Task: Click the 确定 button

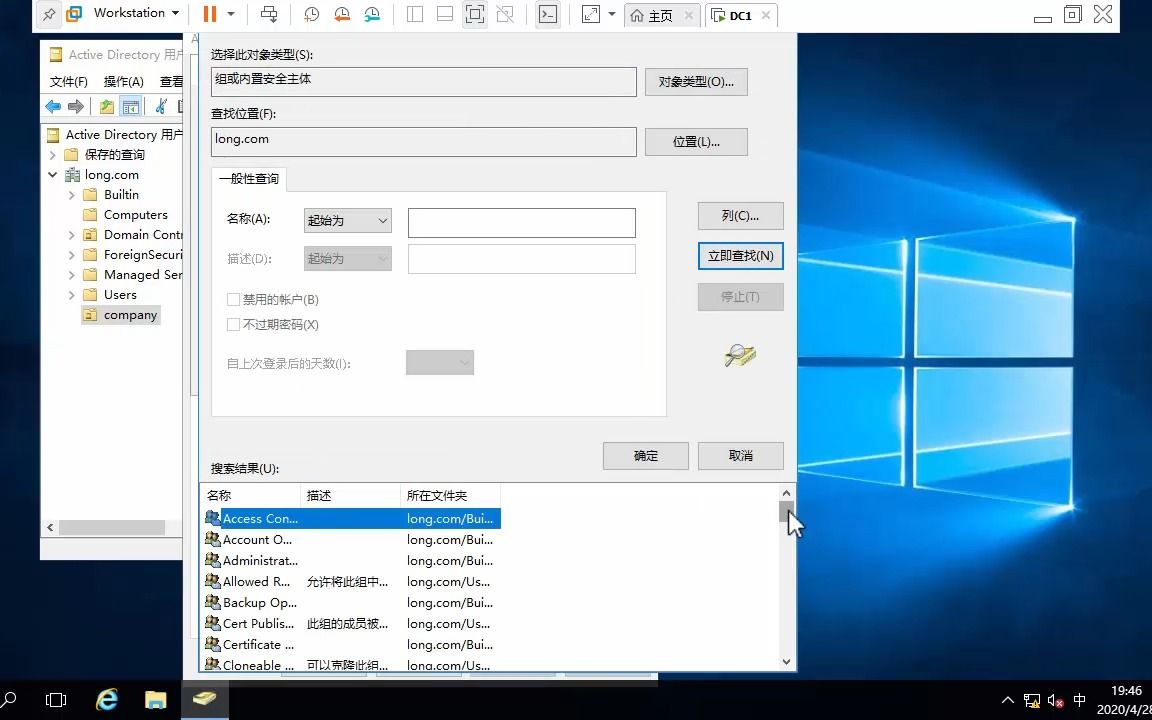Action: tap(646, 456)
